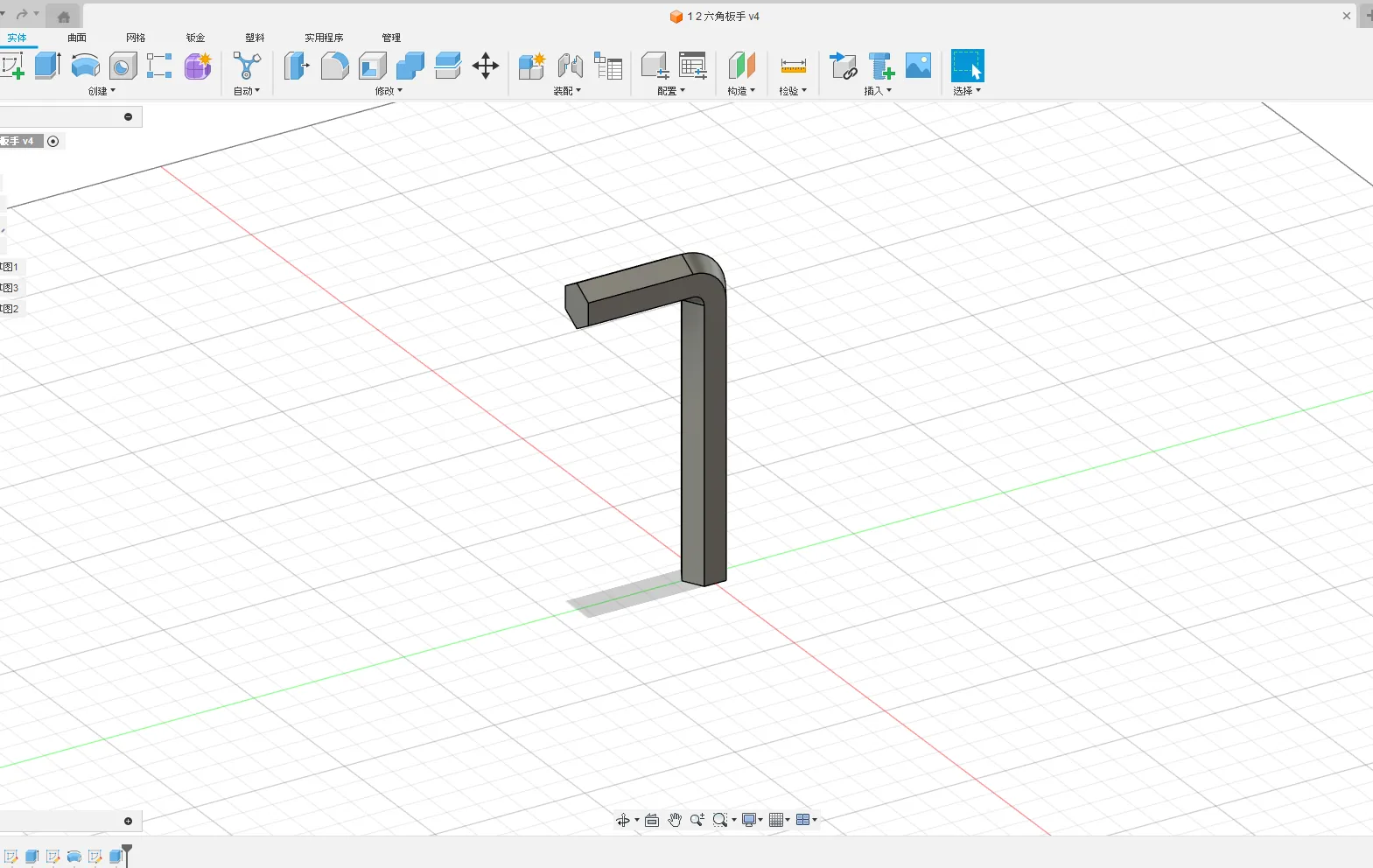Open the 装配 dropdown menu
This screenshot has width=1373, height=868.
point(567,91)
